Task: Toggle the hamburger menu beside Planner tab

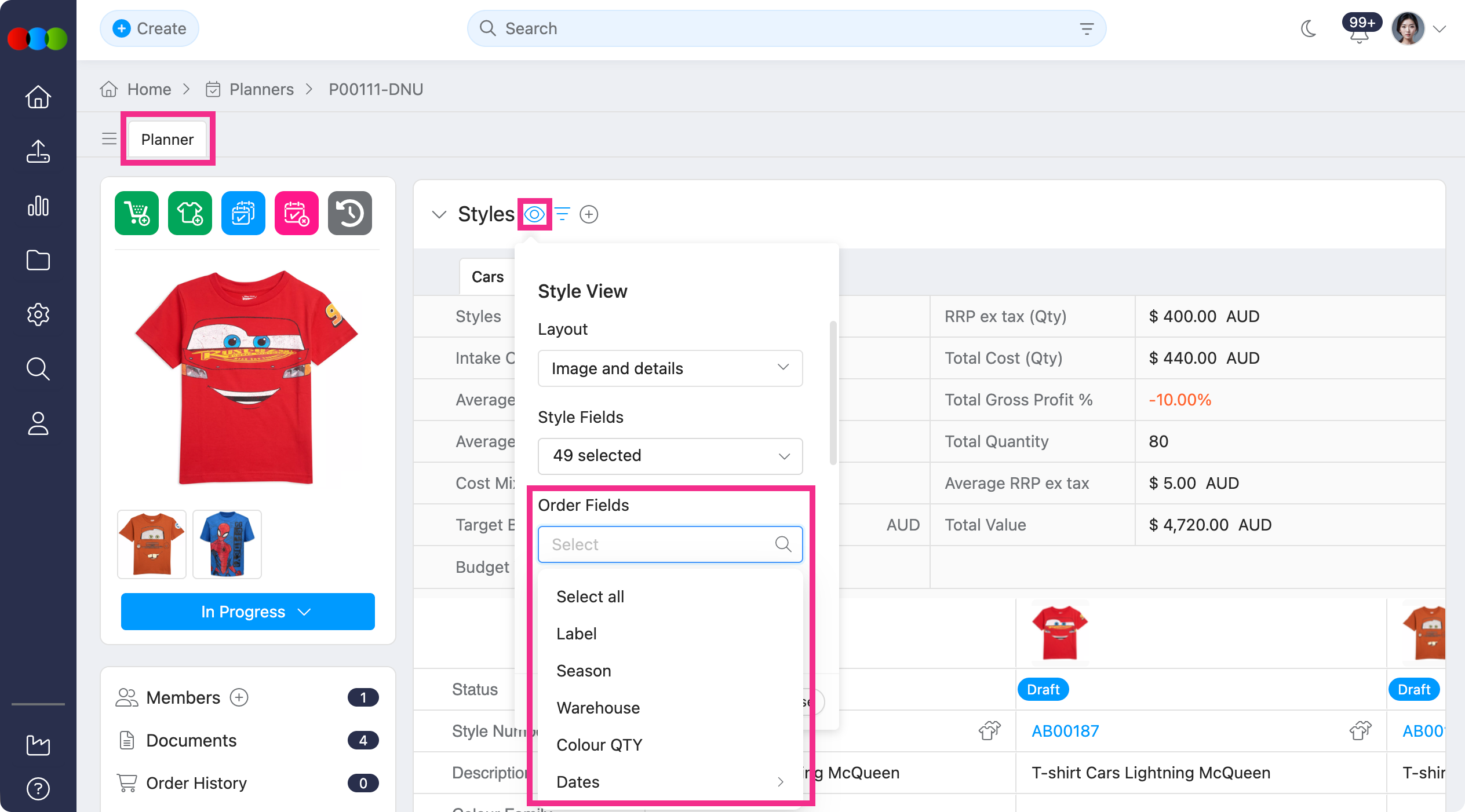Action: tap(109, 139)
